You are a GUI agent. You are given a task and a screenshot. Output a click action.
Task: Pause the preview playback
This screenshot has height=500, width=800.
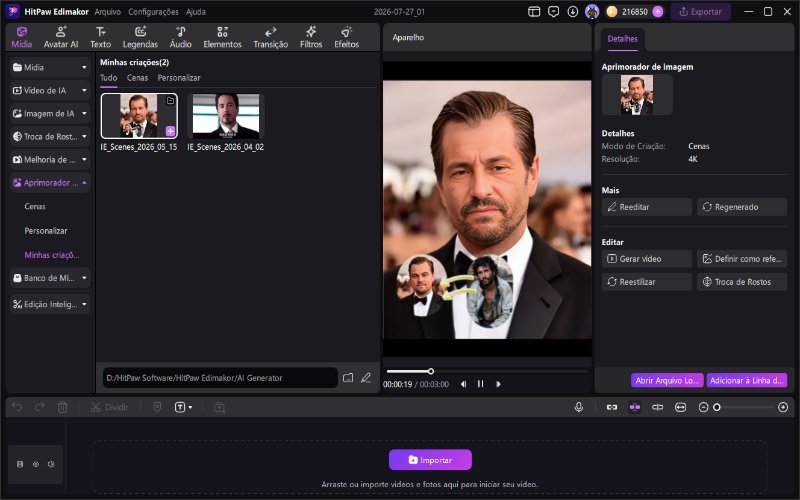480,384
